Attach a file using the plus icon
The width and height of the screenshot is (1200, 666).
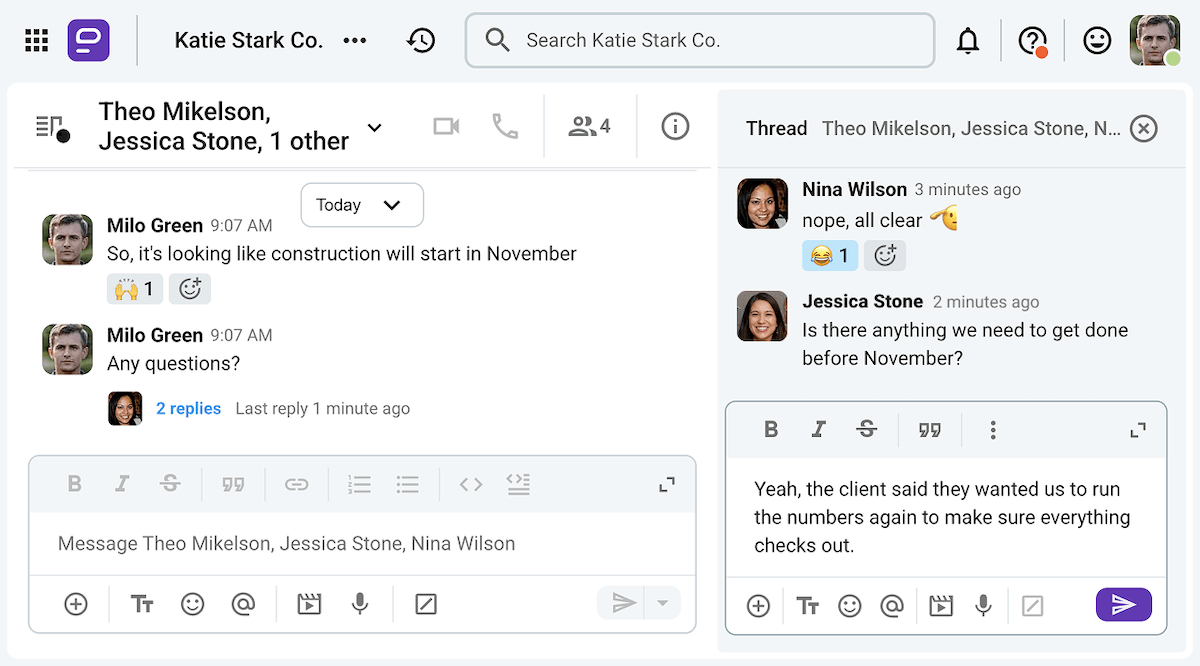click(75, 603)
